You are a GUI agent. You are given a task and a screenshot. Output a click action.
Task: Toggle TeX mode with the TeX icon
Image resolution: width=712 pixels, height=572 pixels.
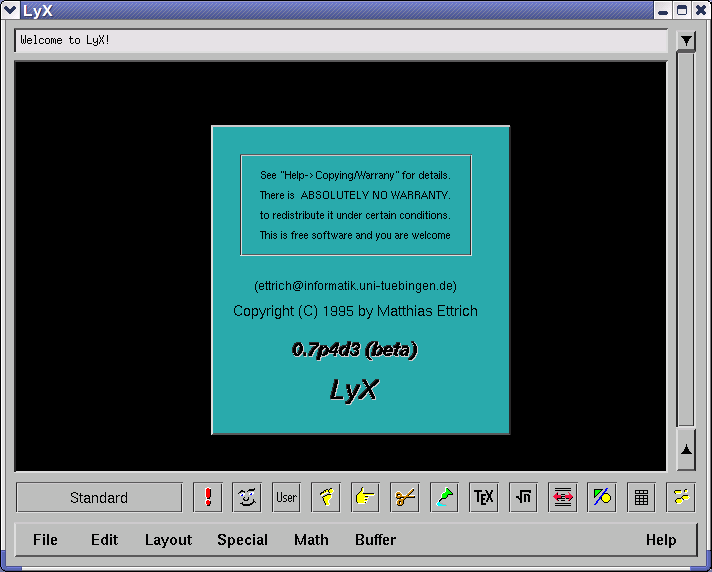pos(484,497)
